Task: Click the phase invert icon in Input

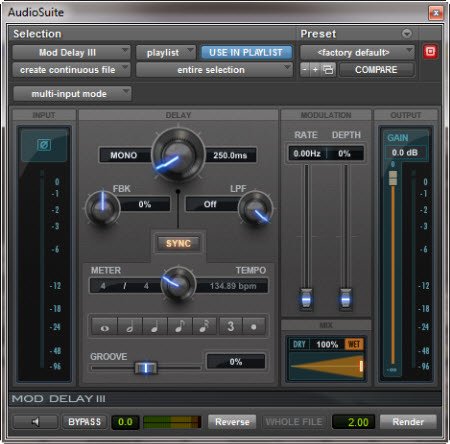Action: [x=44, y=145]
